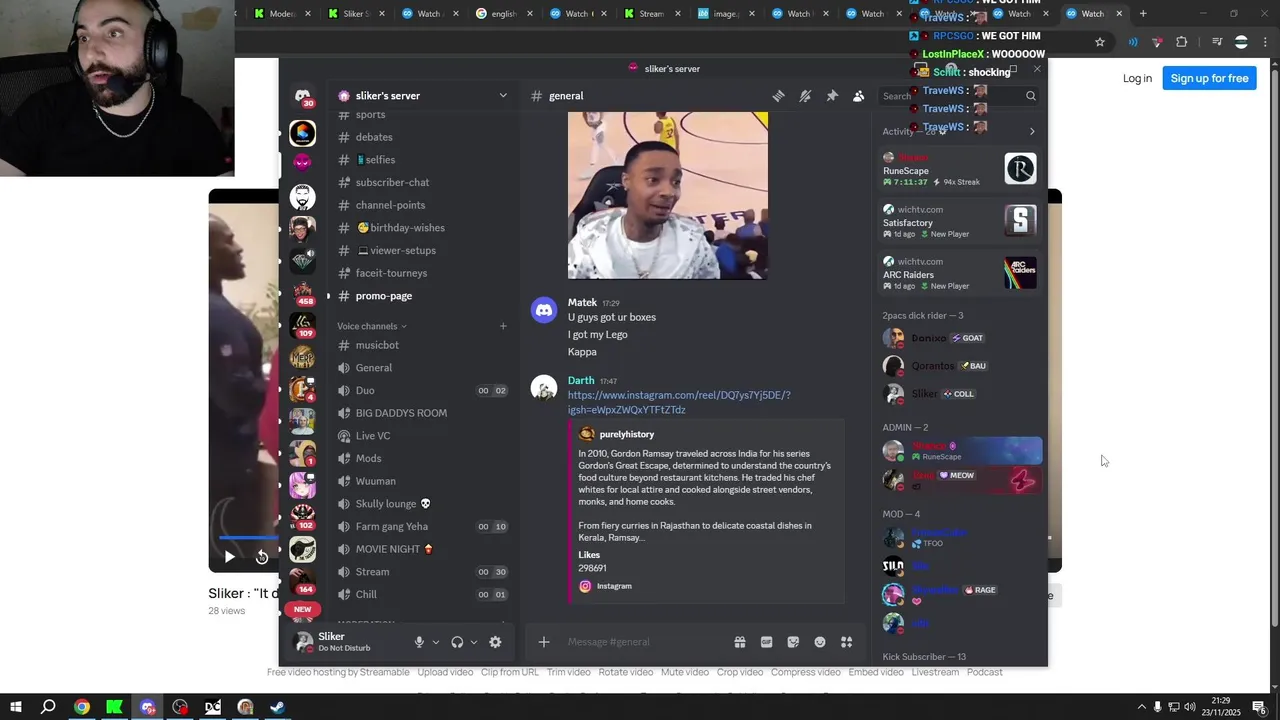Open the sticker picker icon
This screenshot has height=720, width=1280.
coord(793,642)
